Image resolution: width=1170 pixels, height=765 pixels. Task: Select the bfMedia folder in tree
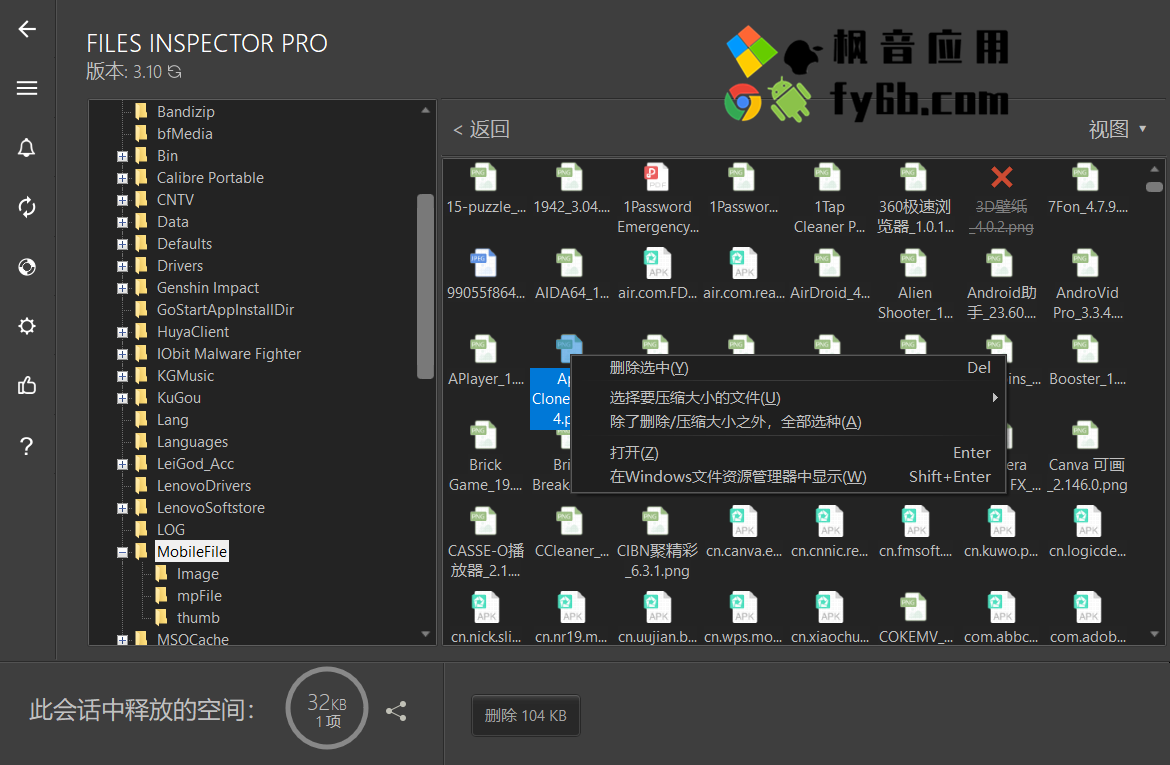click(184, 134)
